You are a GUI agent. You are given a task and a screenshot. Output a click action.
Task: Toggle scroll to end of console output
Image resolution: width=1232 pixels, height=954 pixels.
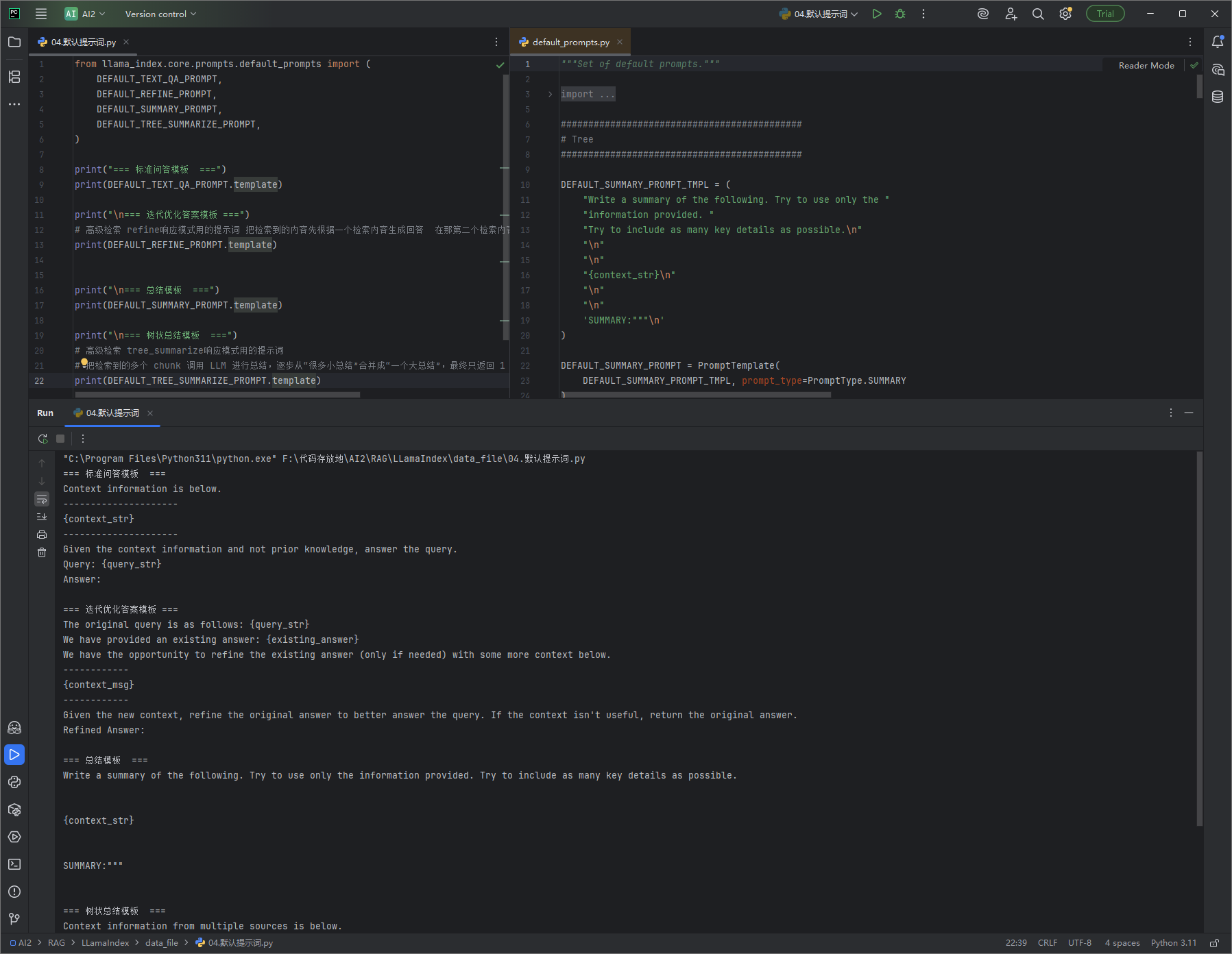42,517
